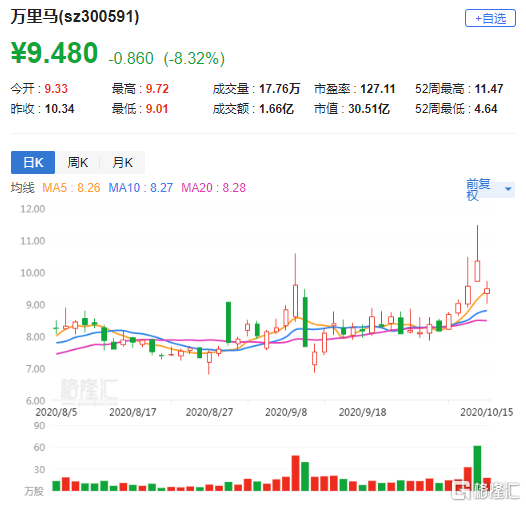Click the MA20 : 8.28 indicator label

tap(213, 188)
